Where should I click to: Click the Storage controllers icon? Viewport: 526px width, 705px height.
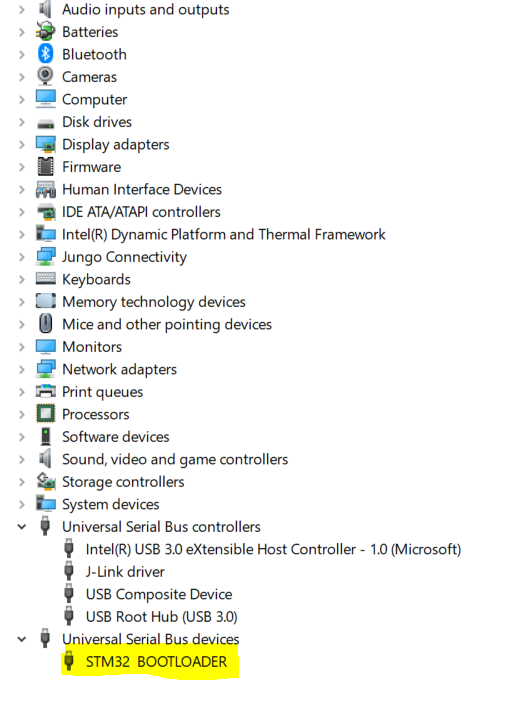coord(45,481)
